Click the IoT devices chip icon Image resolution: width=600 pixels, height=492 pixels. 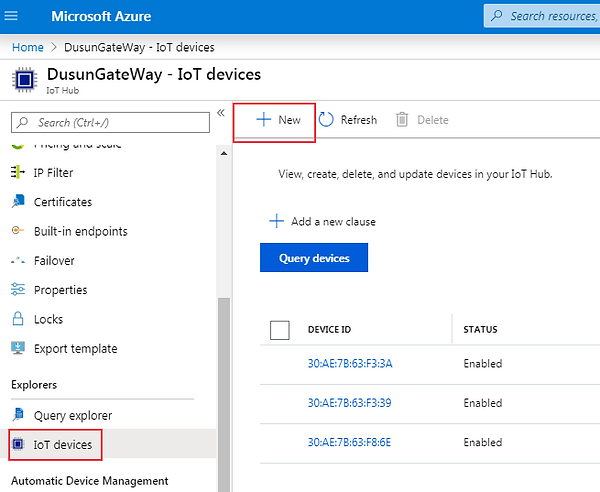(18, 444)
